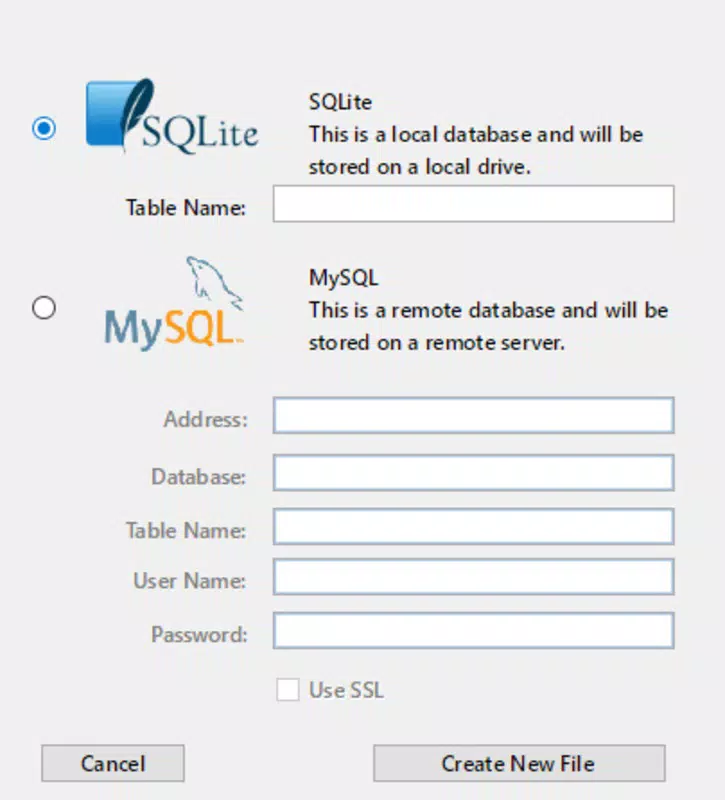Click the SQLite feather logo
Screen dimensions: 725x800
172,116
